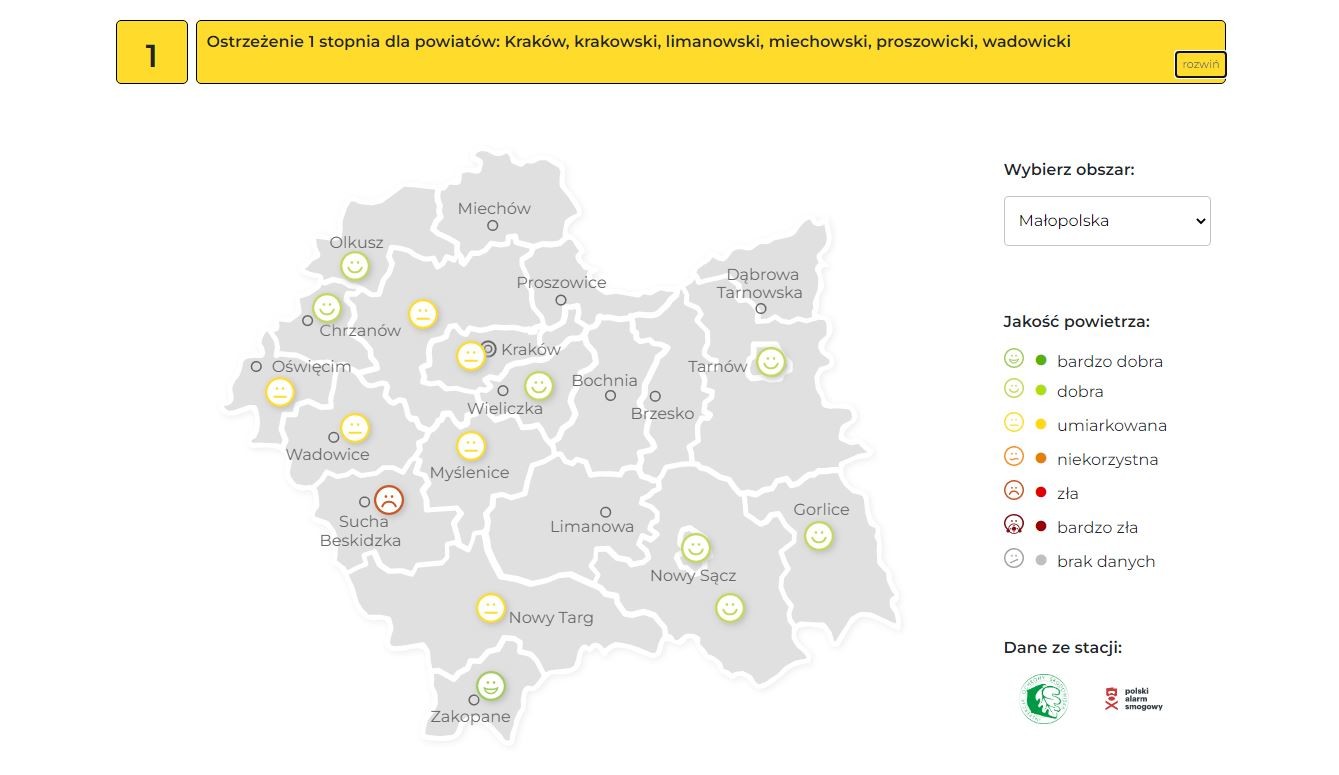This screenshot has width=1339, height=775.
Task: Open the Małopolska area dropdown
Action: (1106, 221)
